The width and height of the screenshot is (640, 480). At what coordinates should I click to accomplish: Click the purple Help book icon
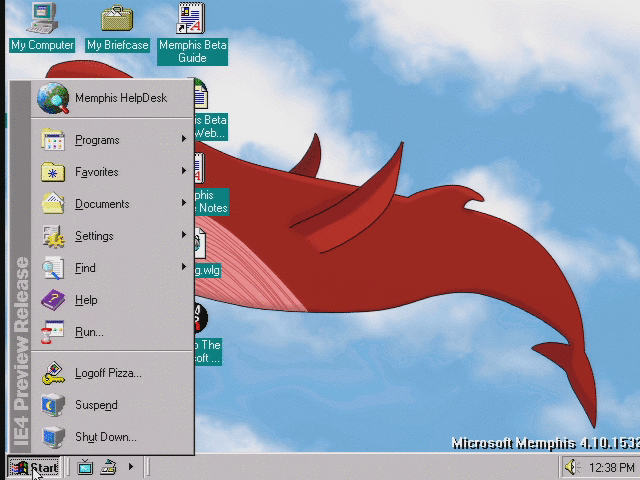53,300
